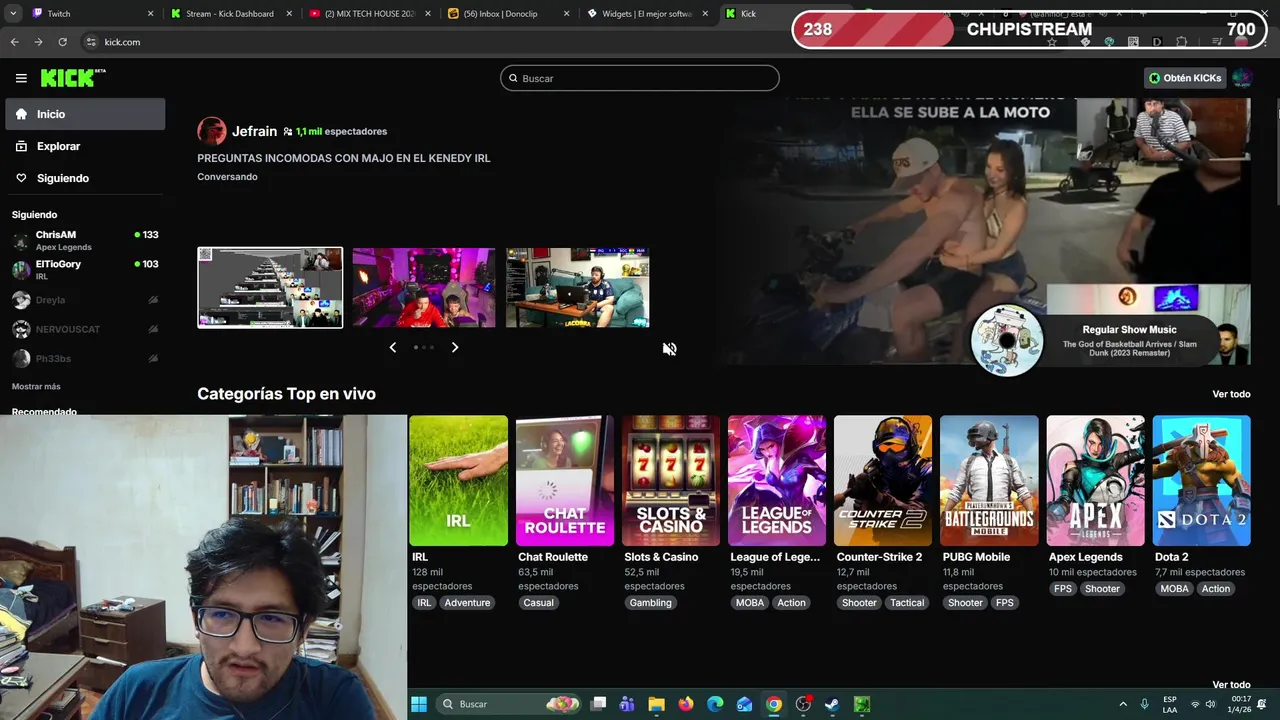Open OBS Studio from the taskbar
1280x720 pixels.
(803, 704)
